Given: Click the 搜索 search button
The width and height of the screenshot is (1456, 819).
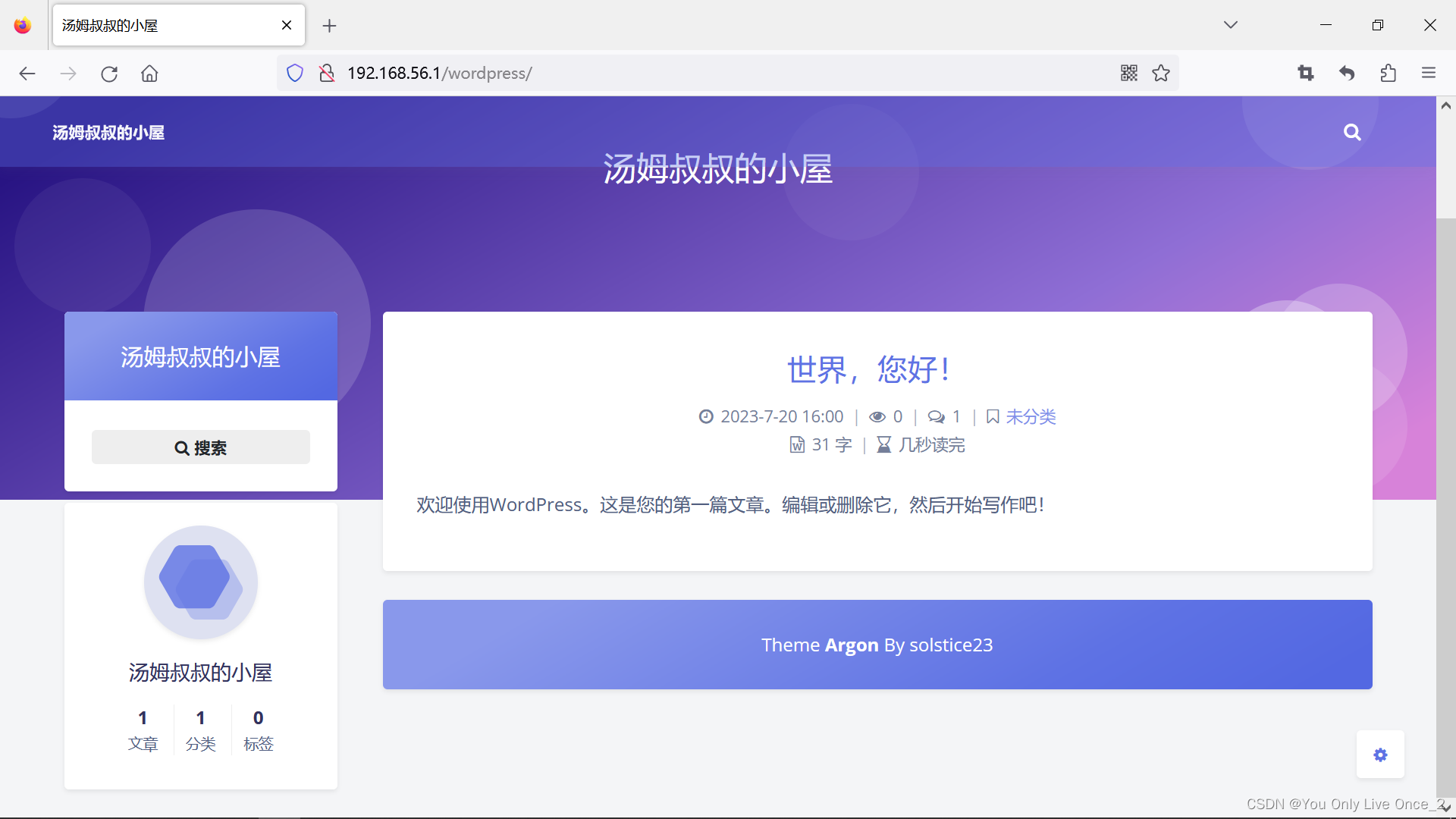Looking at the screenshot, I should pos(201,447).
